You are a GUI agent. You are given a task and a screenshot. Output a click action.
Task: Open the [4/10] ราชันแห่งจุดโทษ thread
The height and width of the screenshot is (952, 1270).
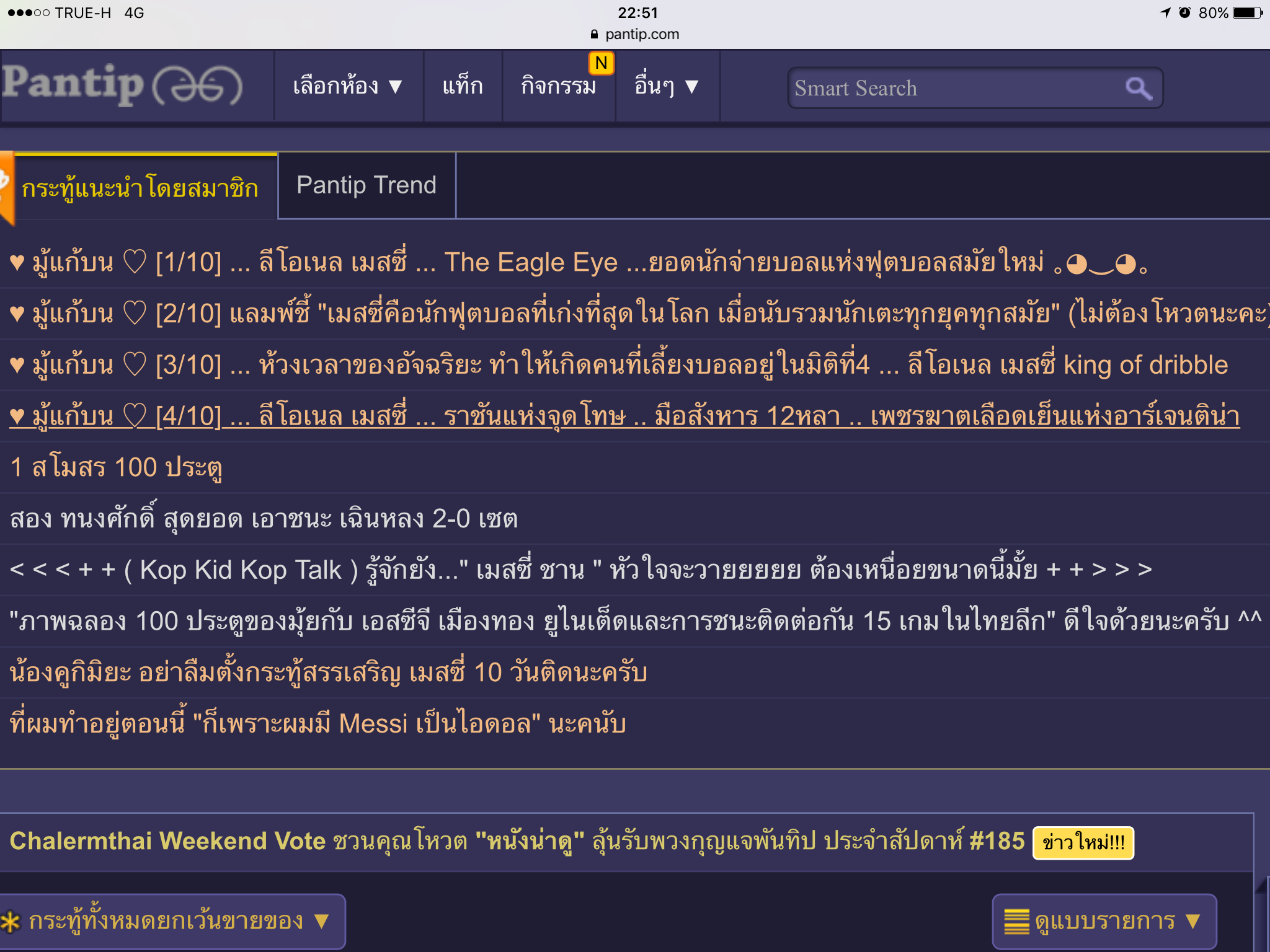(x=624, y=416)
